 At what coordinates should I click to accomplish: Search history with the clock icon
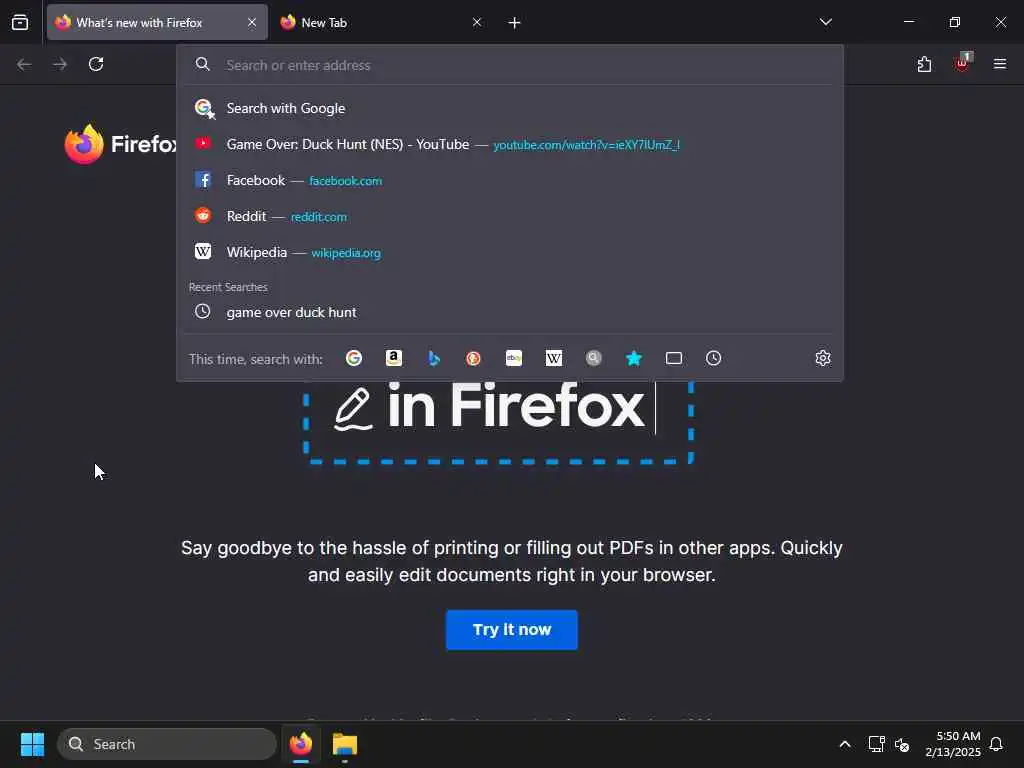click(714, 358)
